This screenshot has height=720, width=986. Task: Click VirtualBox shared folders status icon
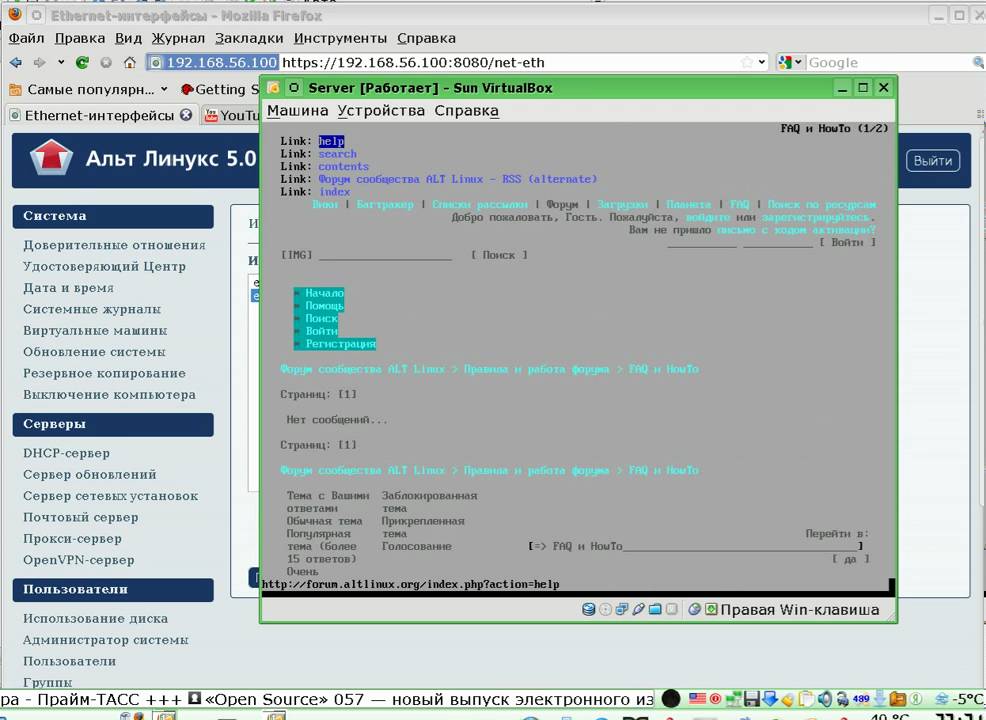point(655,609)
